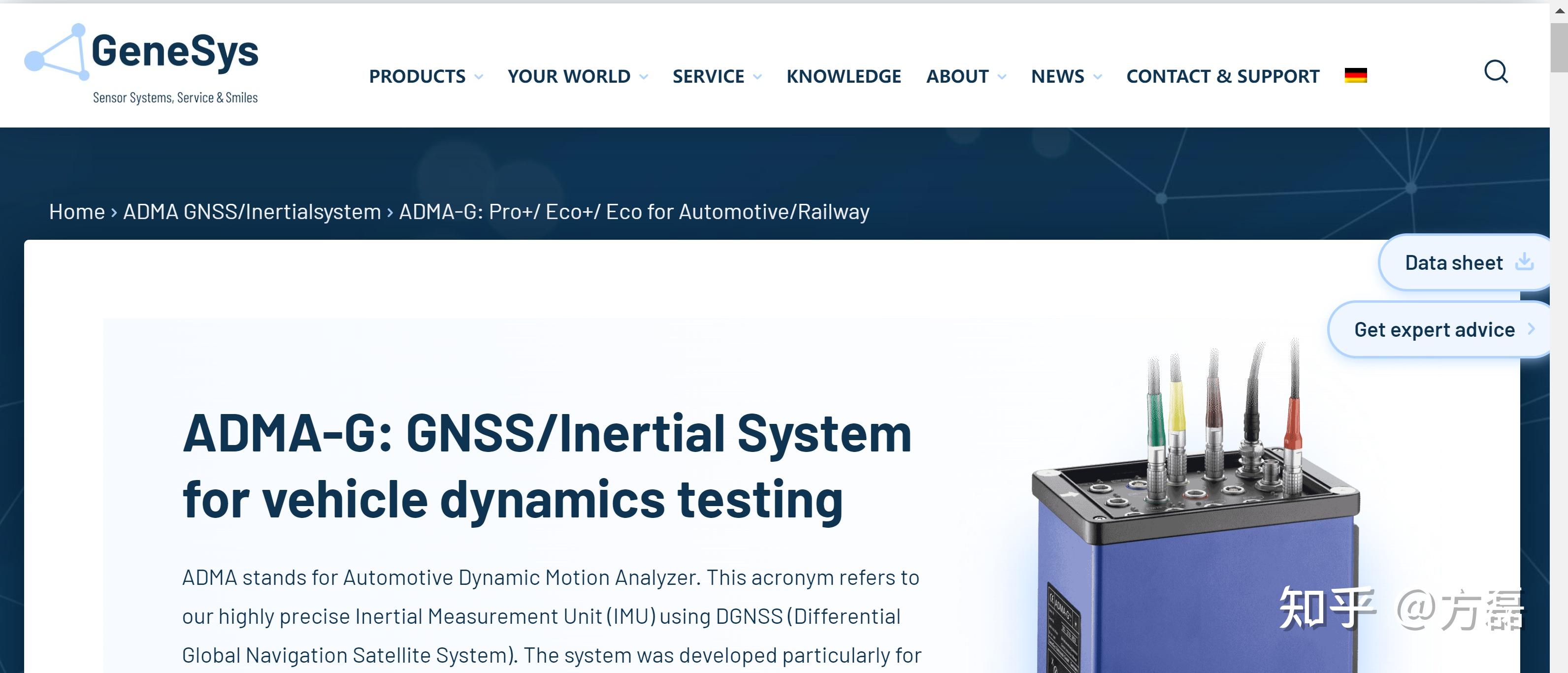
Task: Expand the SERVICE menu chevron
Action: pos(758,77)
